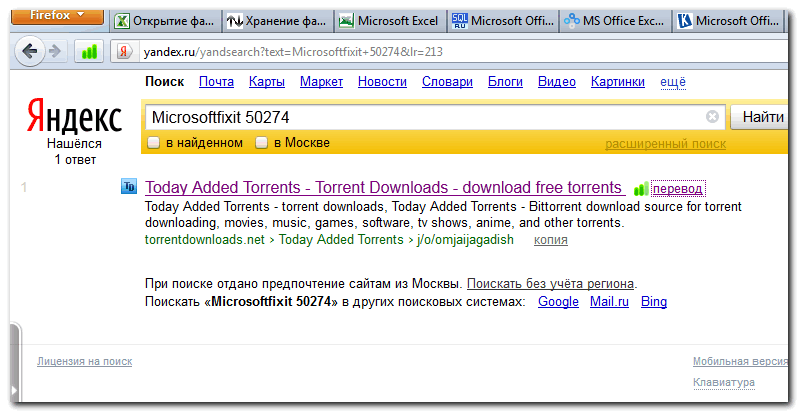Click the Нашёлся 1 ответ text

75,151
